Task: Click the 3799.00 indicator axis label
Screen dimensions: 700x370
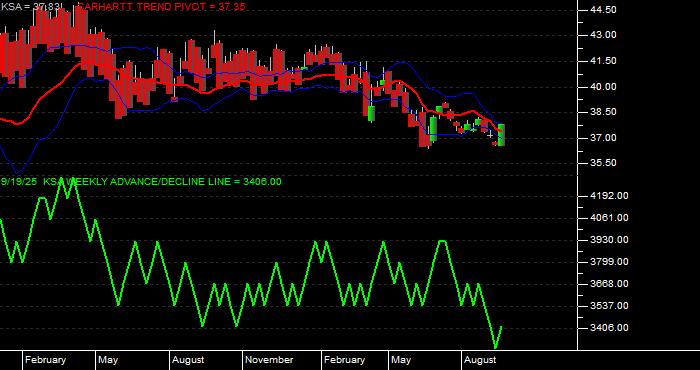Action: click(x=608, y=262)
